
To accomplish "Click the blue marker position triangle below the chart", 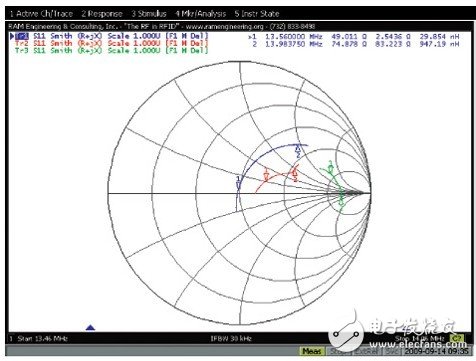I will tap(90, 328).
